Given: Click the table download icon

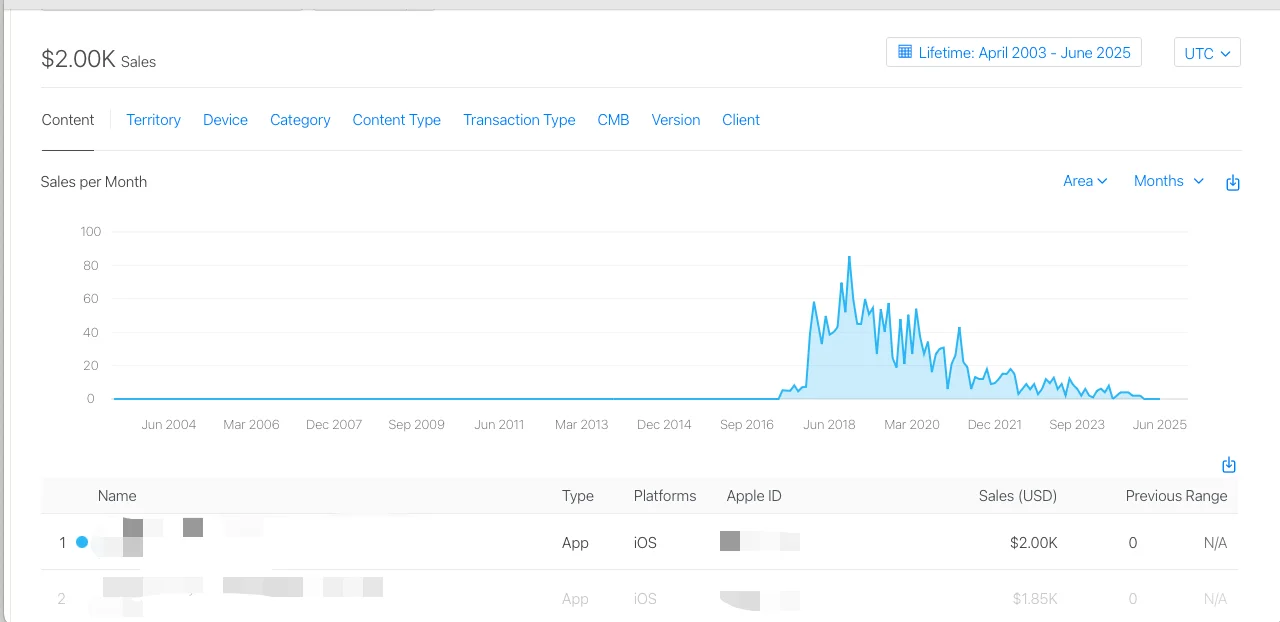Looking at the screenshot, I should 1229,465.
